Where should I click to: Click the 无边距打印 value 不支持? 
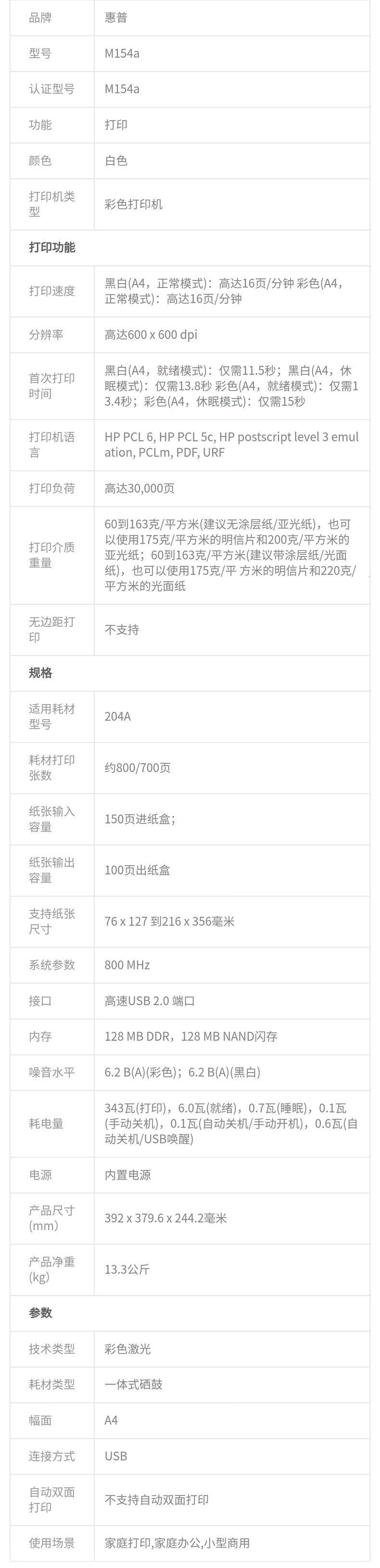click(122, 630)
